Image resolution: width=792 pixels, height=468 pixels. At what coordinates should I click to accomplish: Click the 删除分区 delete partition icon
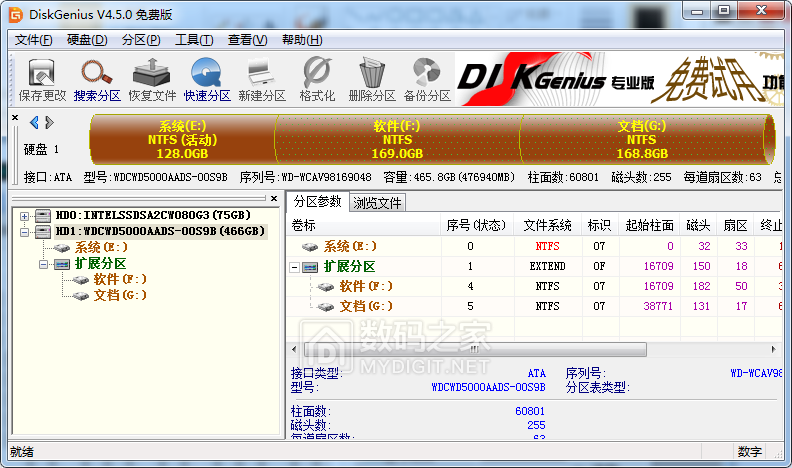point(372,80)
